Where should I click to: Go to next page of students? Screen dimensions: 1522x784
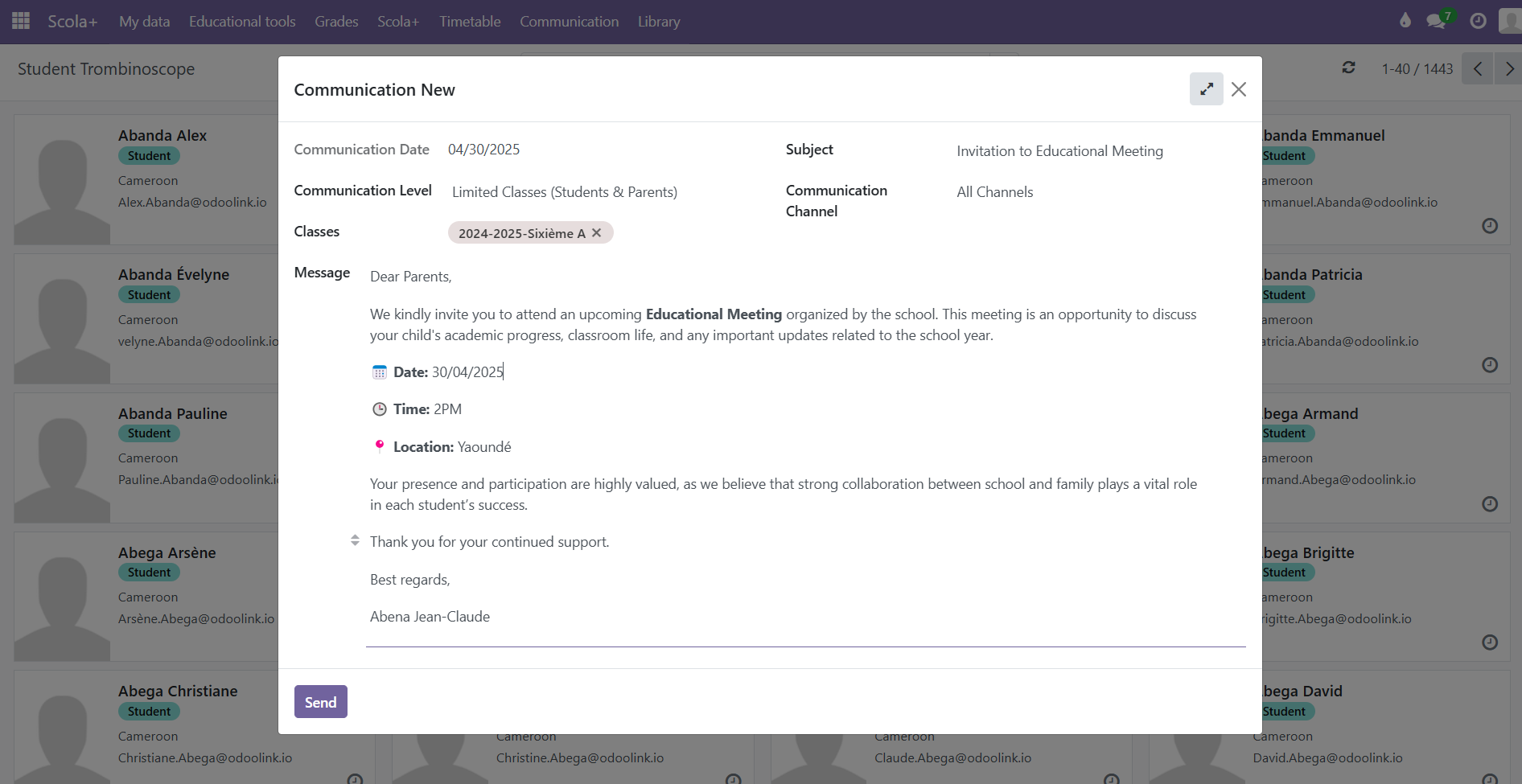[1509, 69]
